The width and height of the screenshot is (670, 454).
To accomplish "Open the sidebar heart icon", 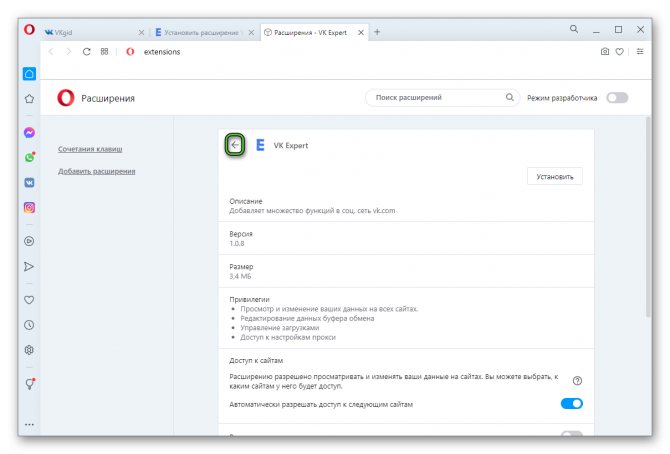I will [x=29, y=300].
